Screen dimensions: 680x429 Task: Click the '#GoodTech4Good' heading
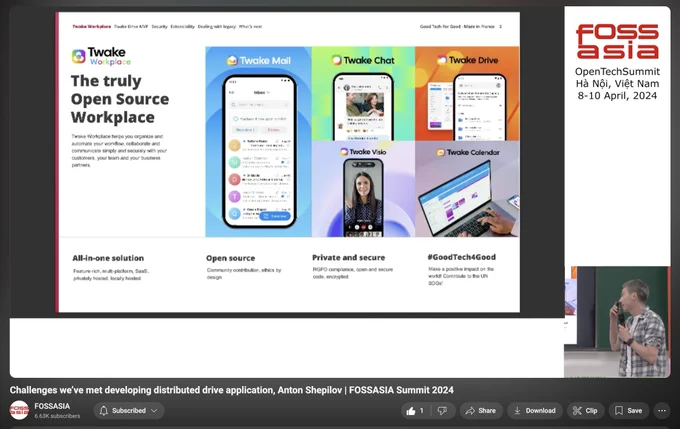(461, 257)
